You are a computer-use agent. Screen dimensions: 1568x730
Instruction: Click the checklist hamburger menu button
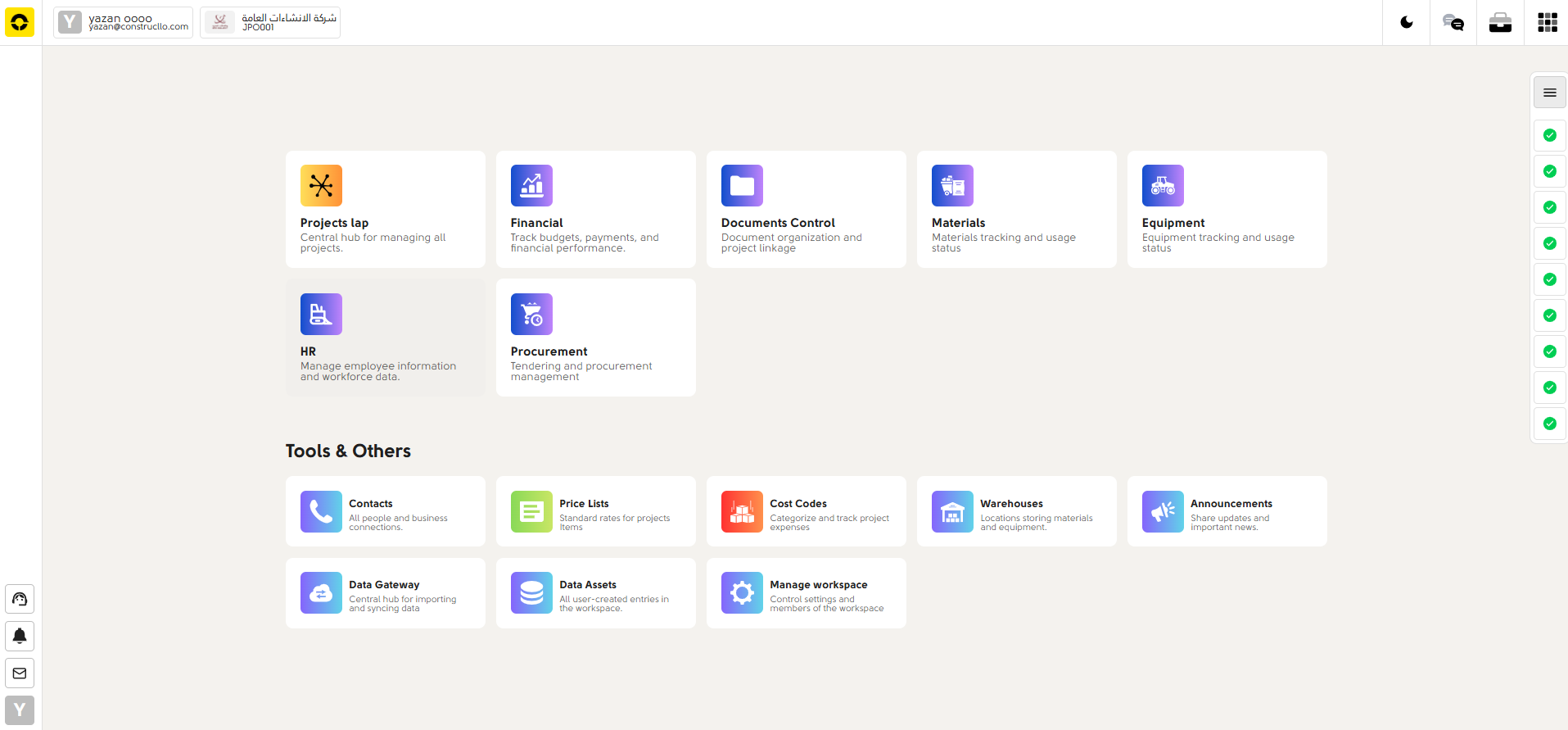1550,93
